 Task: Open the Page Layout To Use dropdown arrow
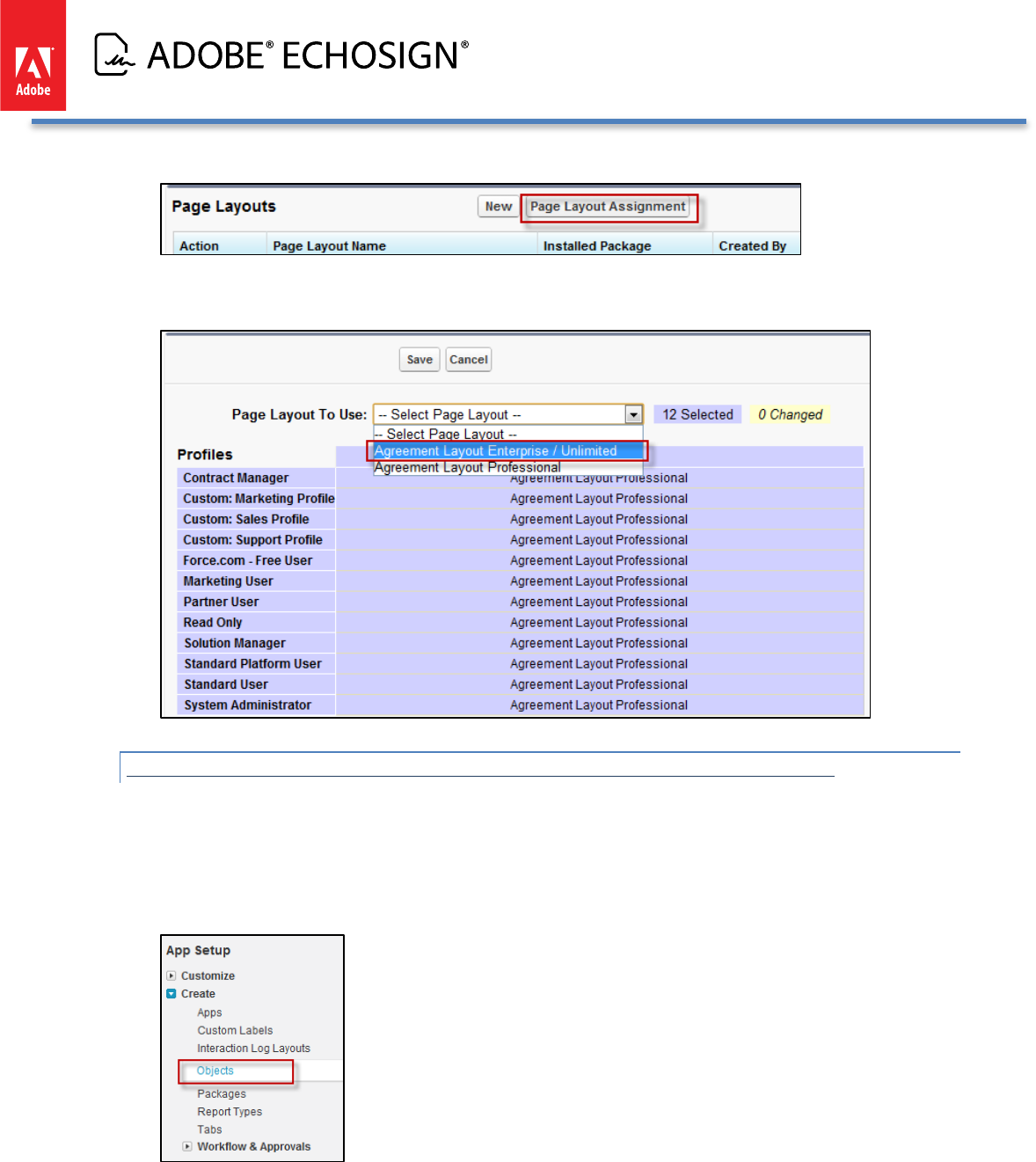click(633, 414)
